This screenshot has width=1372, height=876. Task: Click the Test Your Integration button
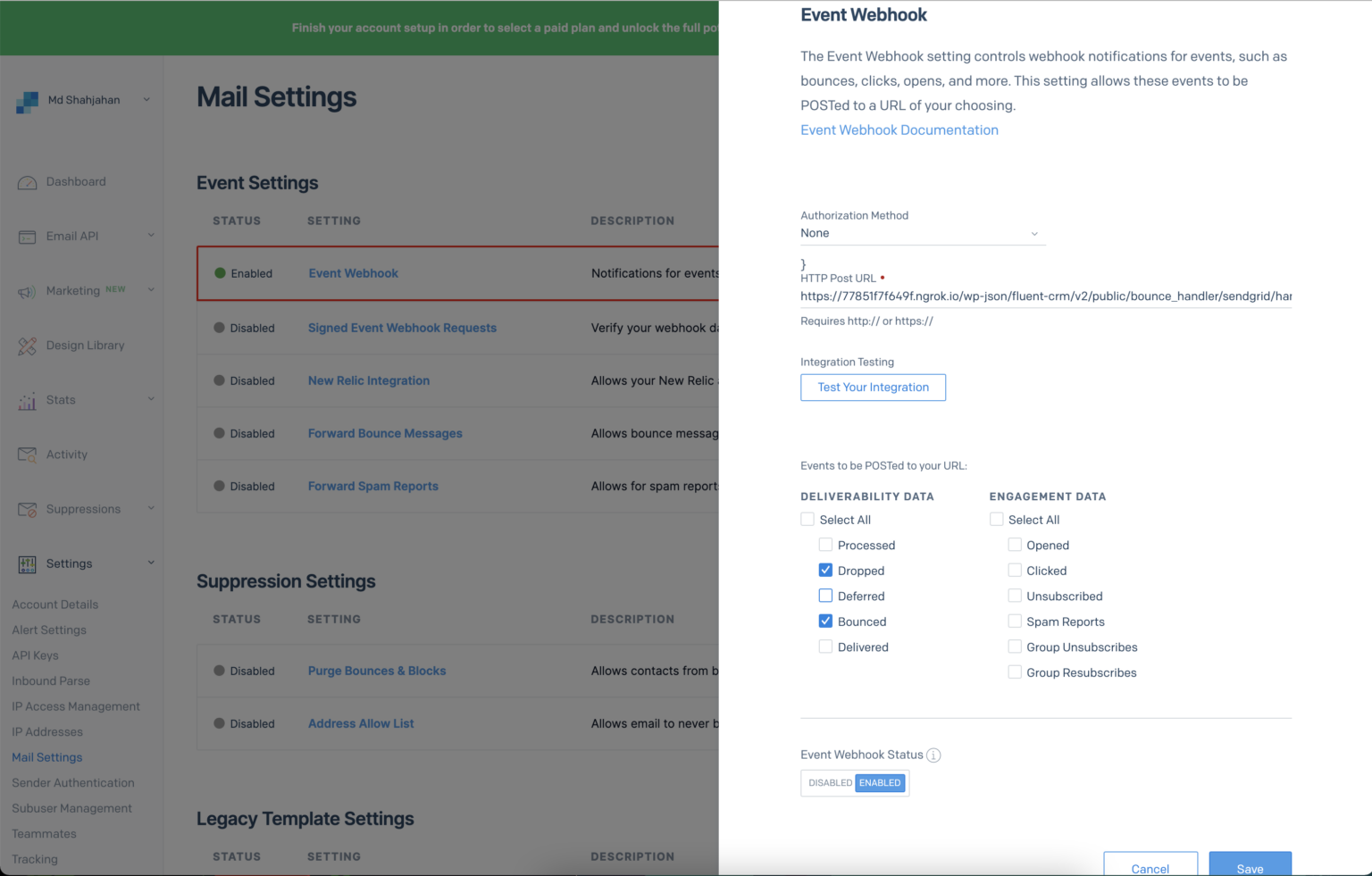(x=873, y=388)
